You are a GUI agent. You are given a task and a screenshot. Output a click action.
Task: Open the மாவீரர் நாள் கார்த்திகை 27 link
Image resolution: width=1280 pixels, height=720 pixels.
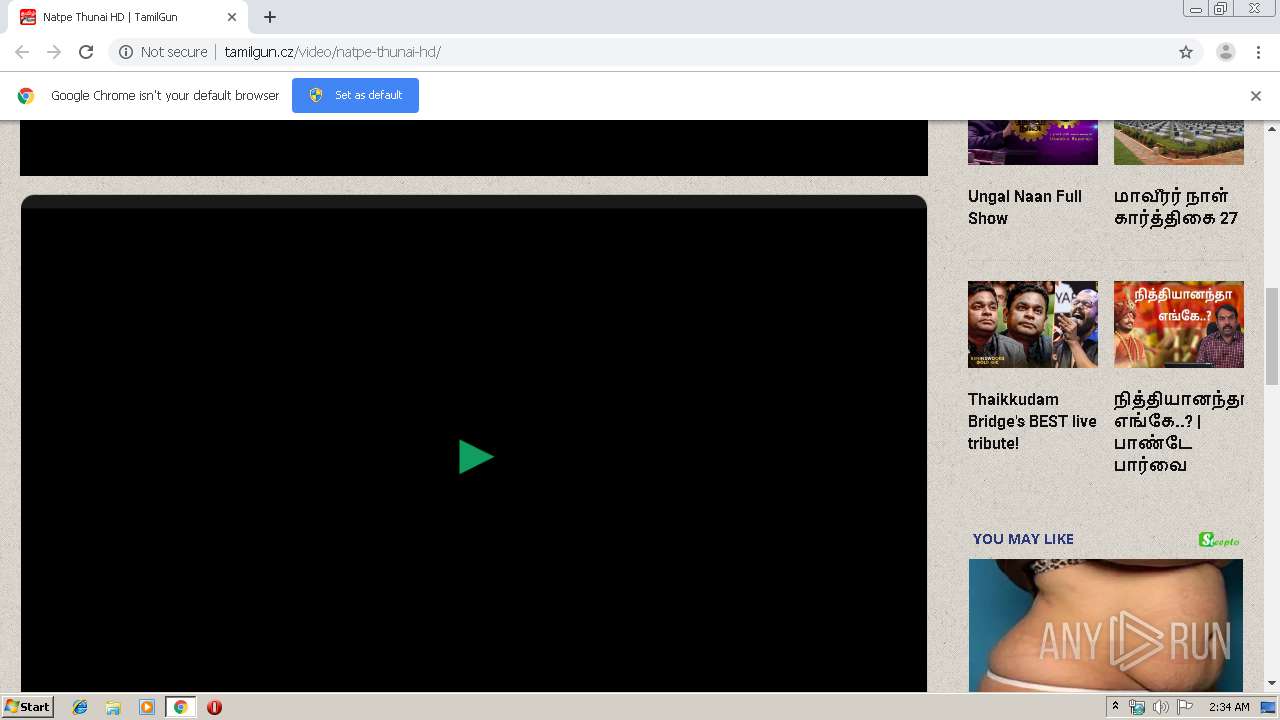click(x=1176, y=207)
